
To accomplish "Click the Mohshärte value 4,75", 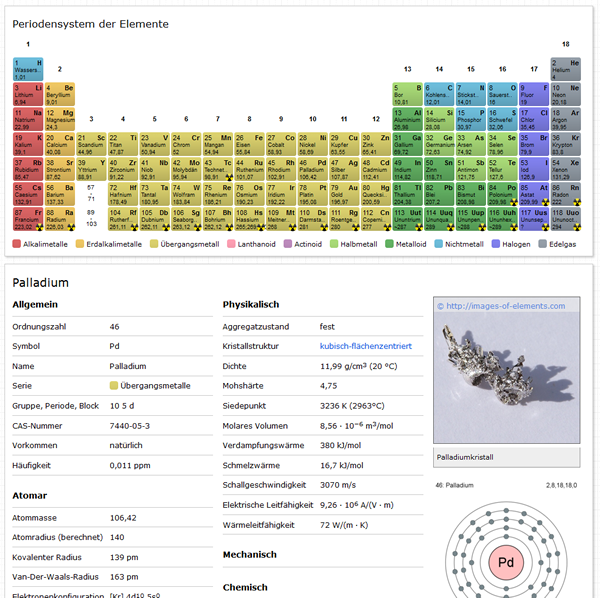I will [328, 386].
